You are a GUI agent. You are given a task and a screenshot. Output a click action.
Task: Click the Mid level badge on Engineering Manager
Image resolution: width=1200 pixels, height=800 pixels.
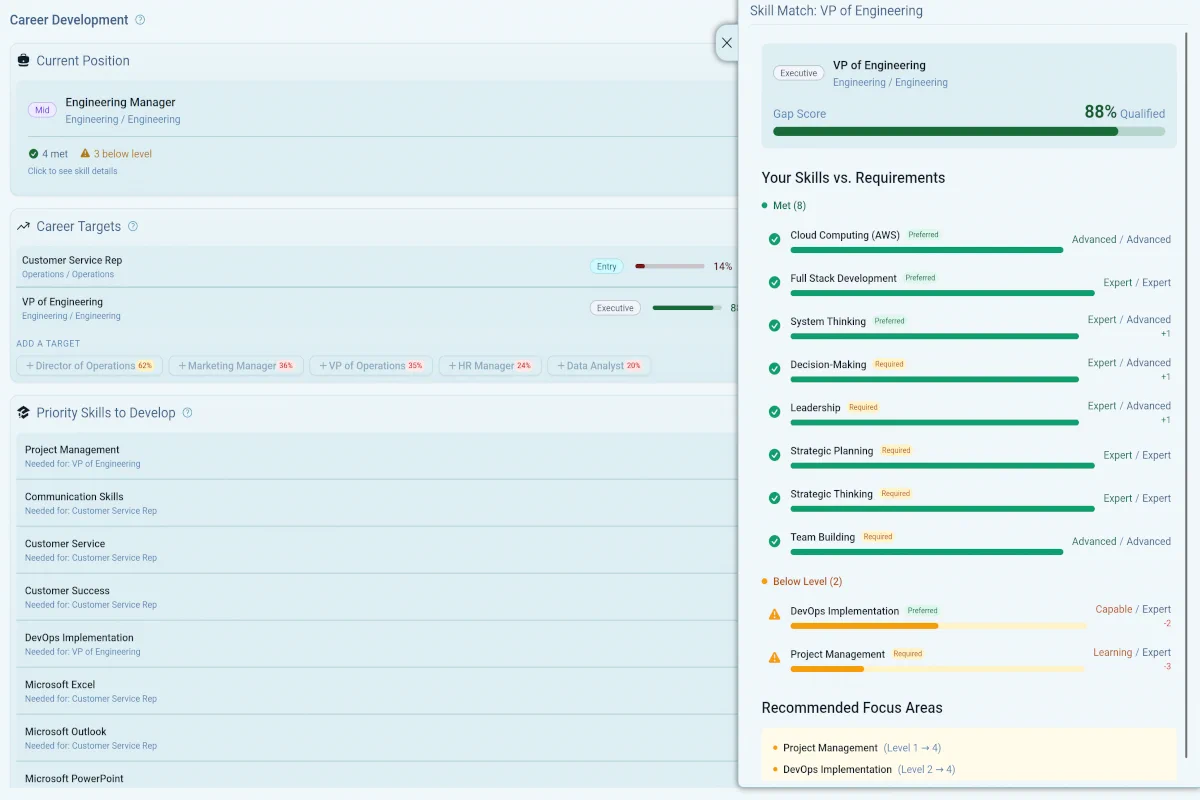42,110
